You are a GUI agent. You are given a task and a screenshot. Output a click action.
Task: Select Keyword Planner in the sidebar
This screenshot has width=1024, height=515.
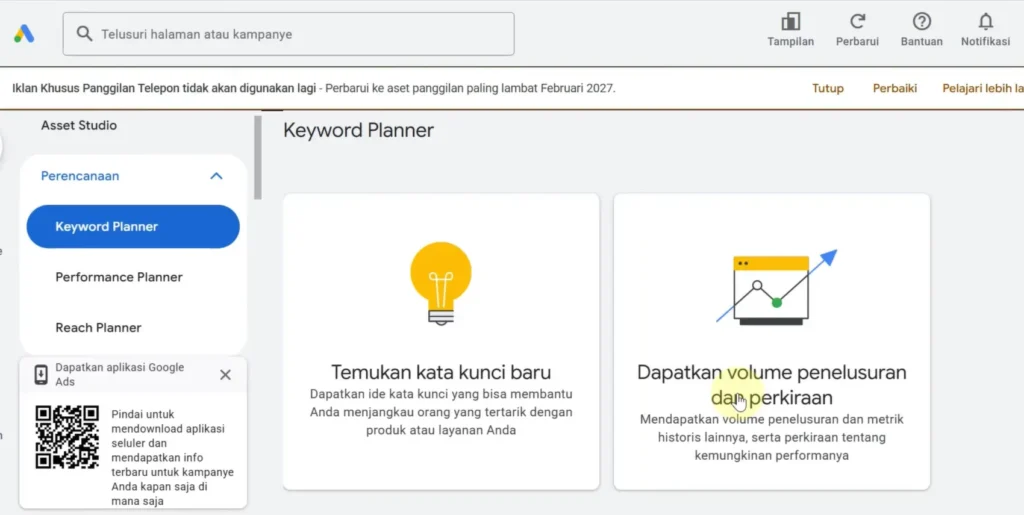(133, 226)
